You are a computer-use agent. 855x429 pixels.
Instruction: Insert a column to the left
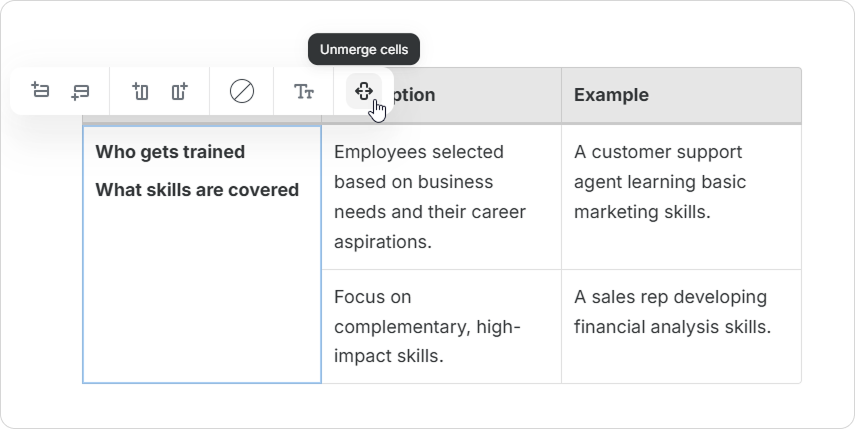(x=140, y=91)
